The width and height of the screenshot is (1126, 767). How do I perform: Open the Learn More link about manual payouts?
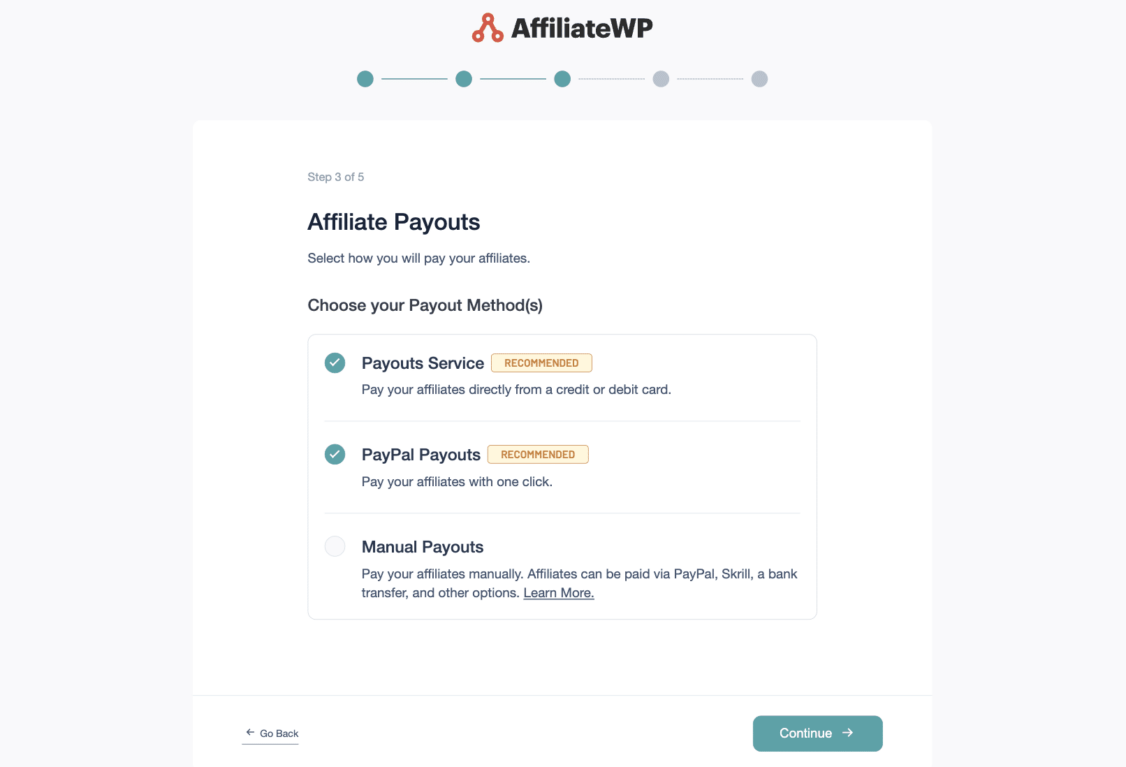558,592
